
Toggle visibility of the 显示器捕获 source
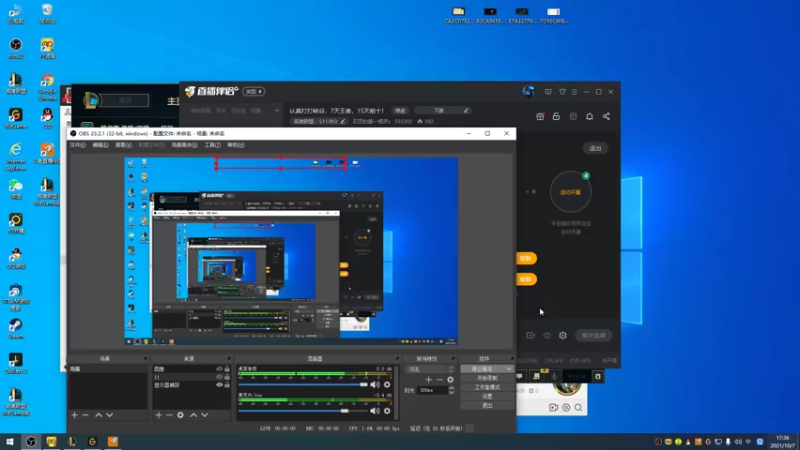click(219, 385)
